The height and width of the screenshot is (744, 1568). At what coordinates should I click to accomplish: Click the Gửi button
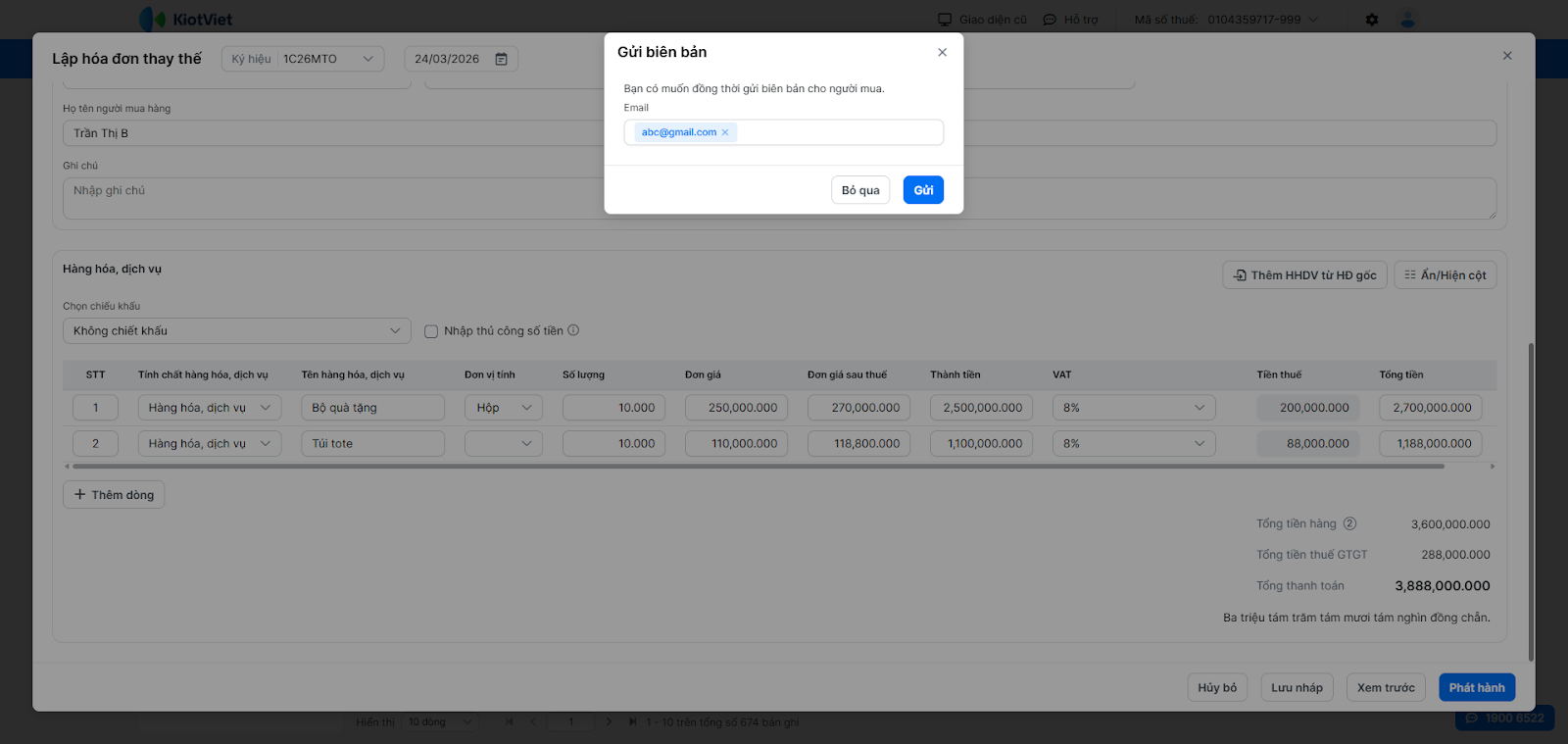coord(922,190)
